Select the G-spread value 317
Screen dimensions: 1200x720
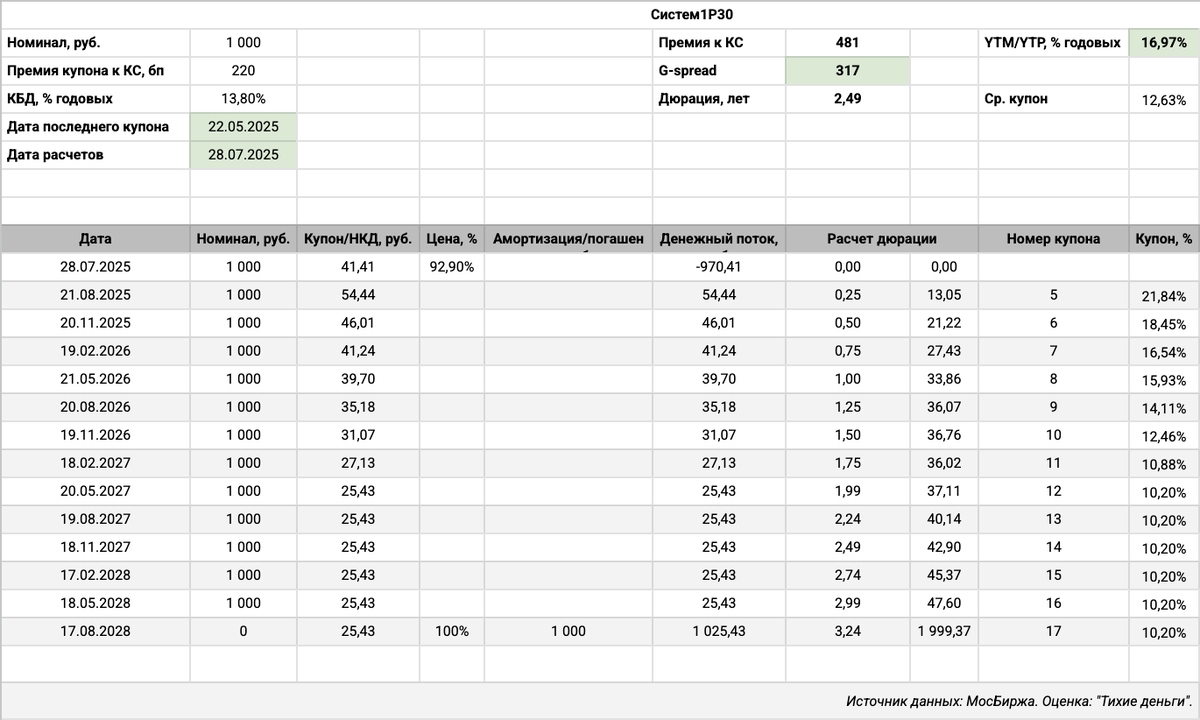click(847, 71)
